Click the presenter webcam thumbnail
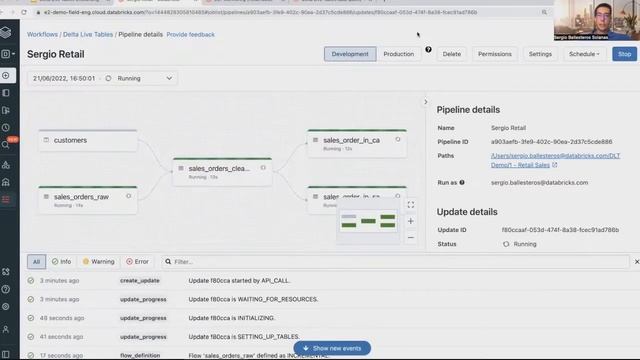The width and height of the screenshot is (640, 360). click(597, 20)
